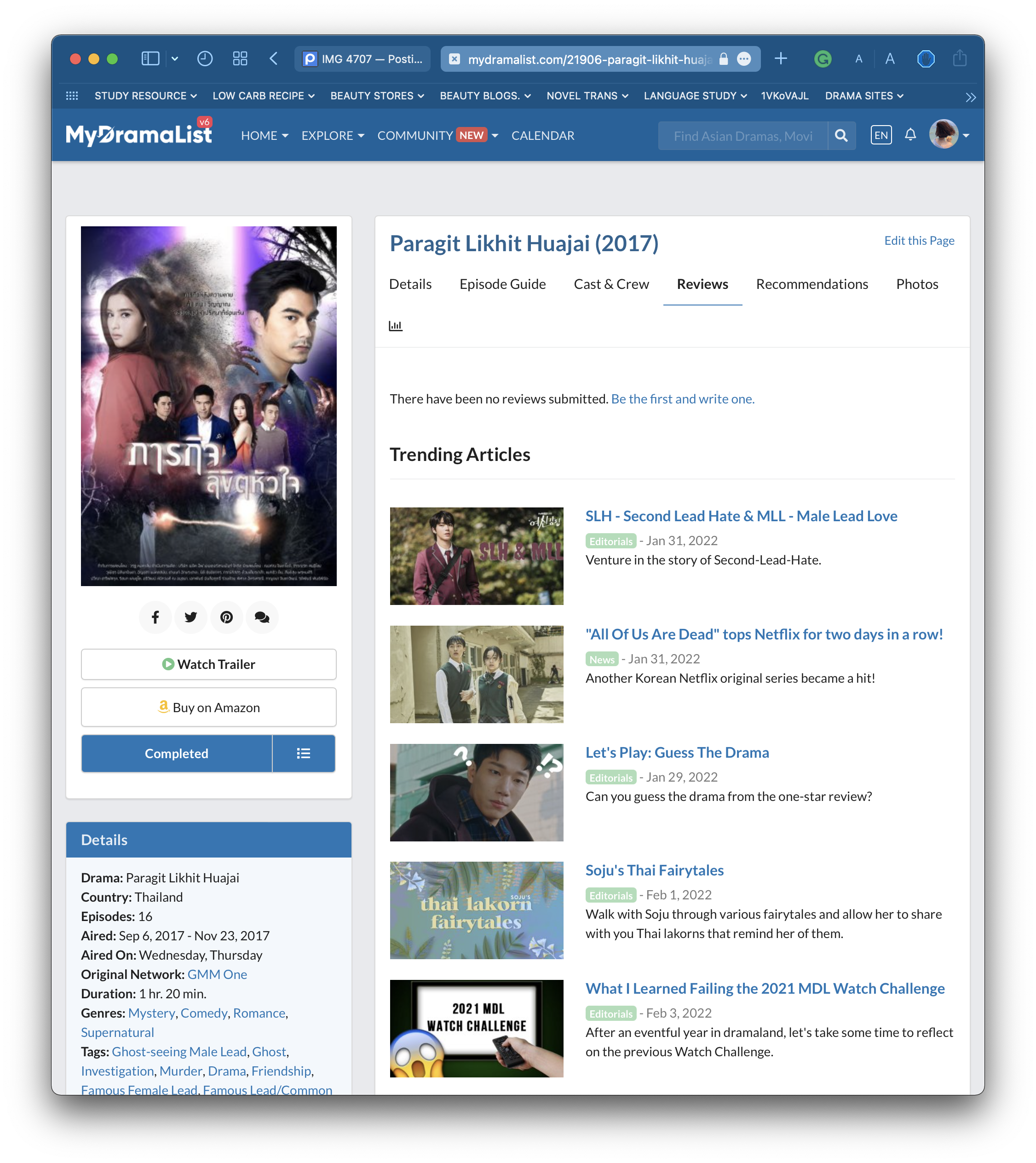Expand STUDY RESOURCE bookmarks folder
Screen dimensions: 1036x1163
[146, 96]
